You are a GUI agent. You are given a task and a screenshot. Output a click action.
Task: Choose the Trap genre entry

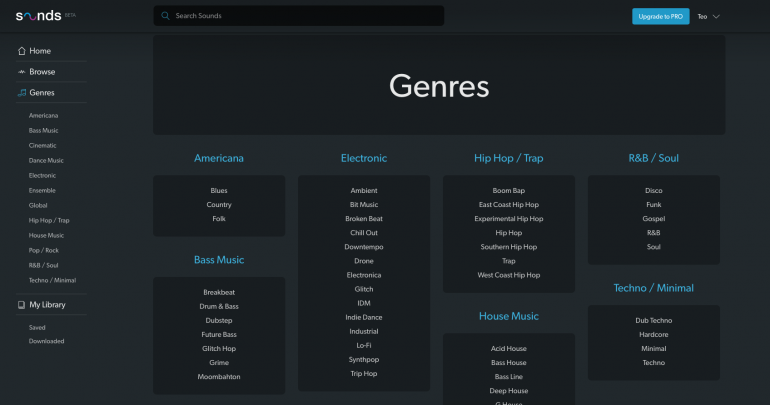[508, 261]
